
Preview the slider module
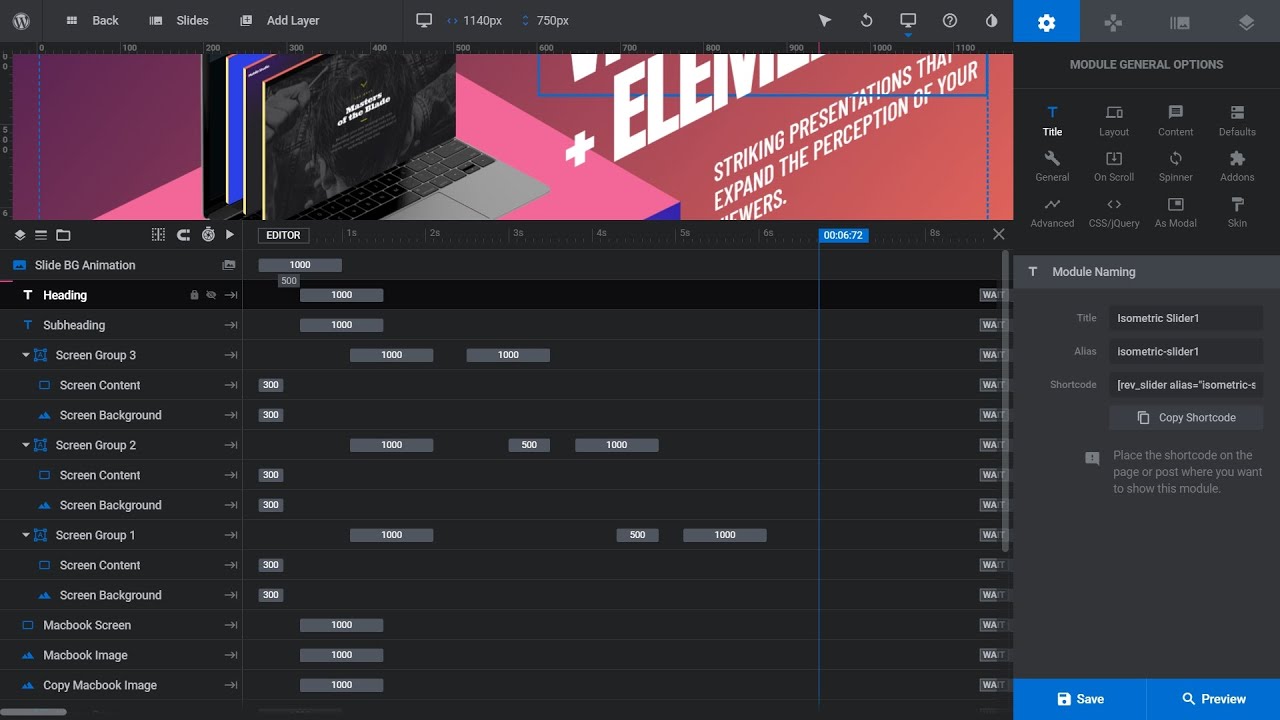(1213, 699)
